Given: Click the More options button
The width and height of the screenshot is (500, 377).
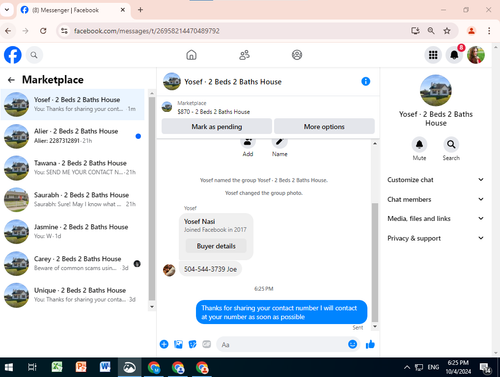Looking at the screenshot, I should point(324,127).
